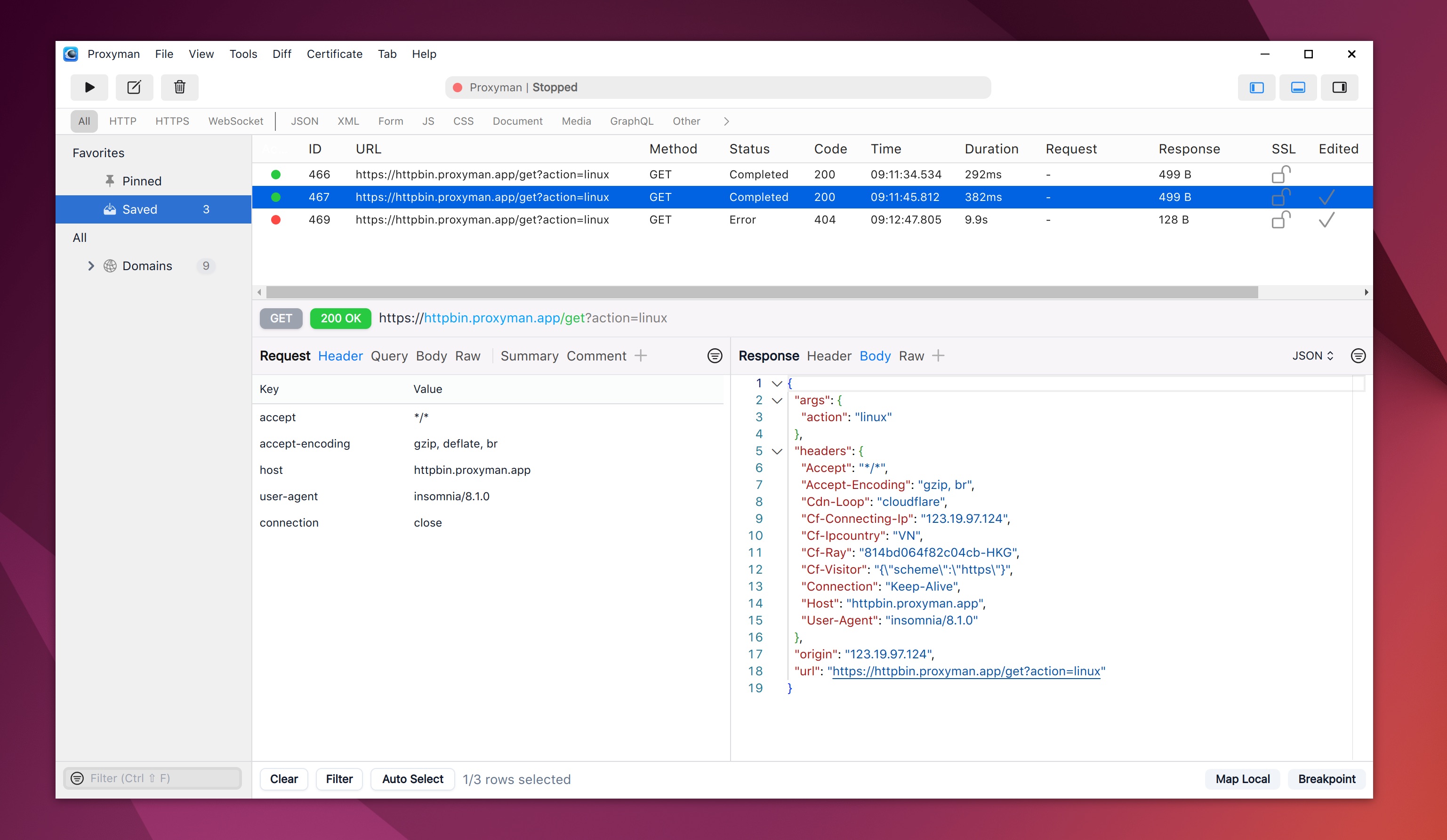Toggle the right panel layout icon
The width and height of the screenshot is (1447, 840).
[1339, 87]
